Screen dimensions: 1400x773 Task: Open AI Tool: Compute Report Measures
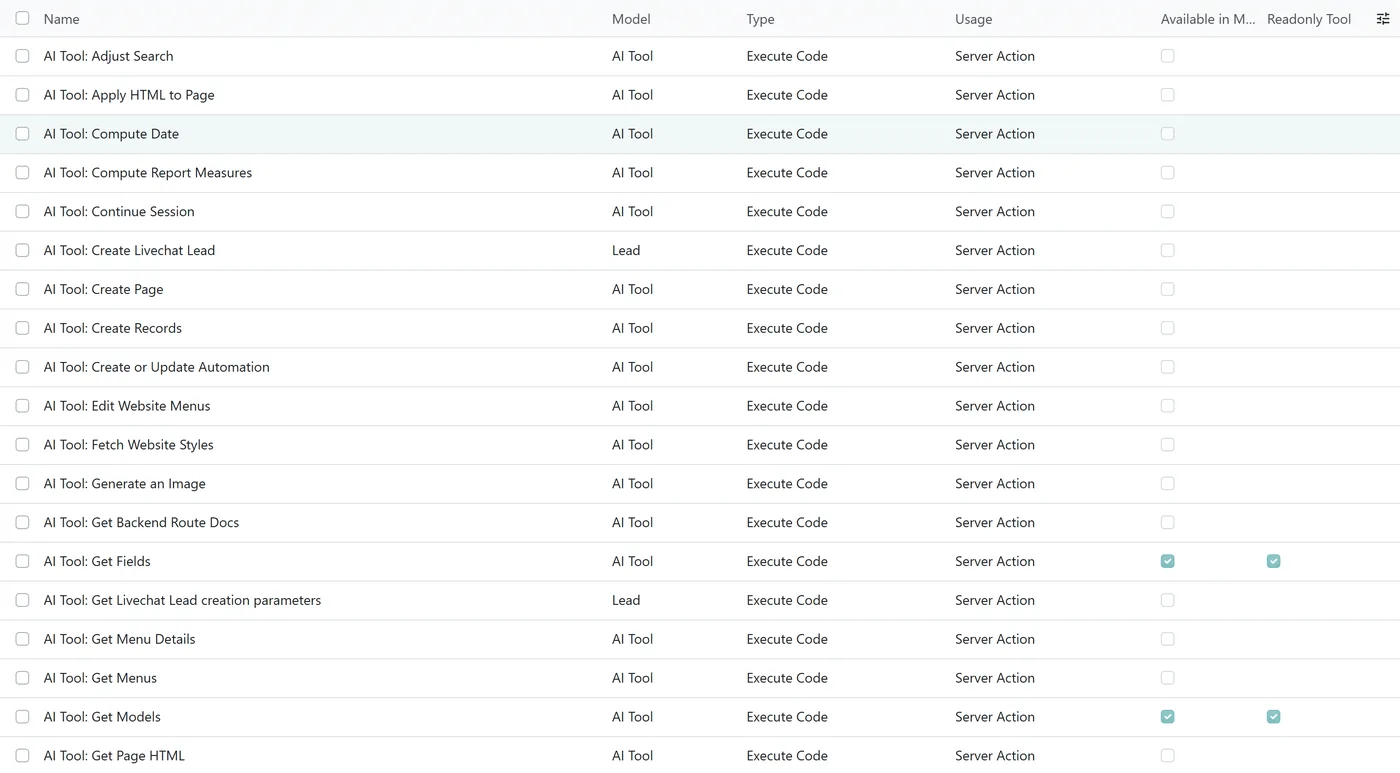click(148, 173)
